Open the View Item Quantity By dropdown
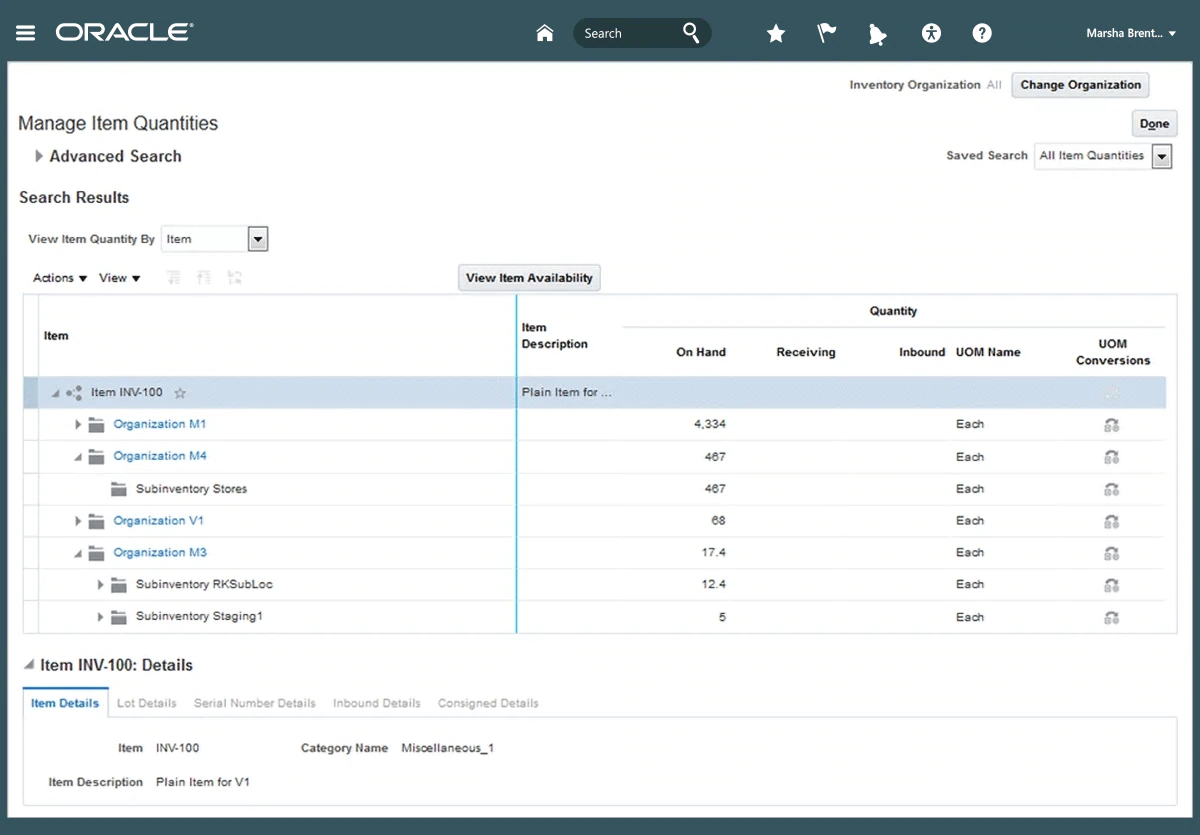Screen dimensions: 1200x835 pos(257,239)
